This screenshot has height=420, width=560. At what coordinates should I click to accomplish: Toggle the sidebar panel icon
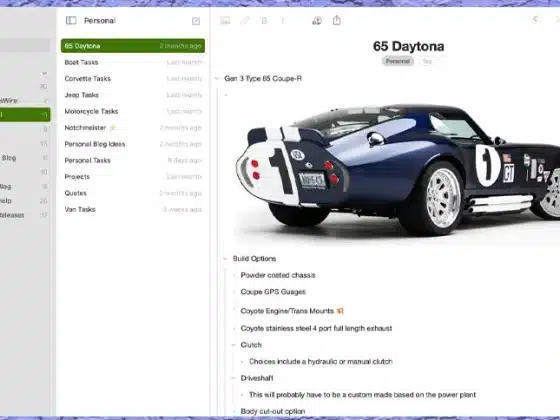tap(71, 21)
